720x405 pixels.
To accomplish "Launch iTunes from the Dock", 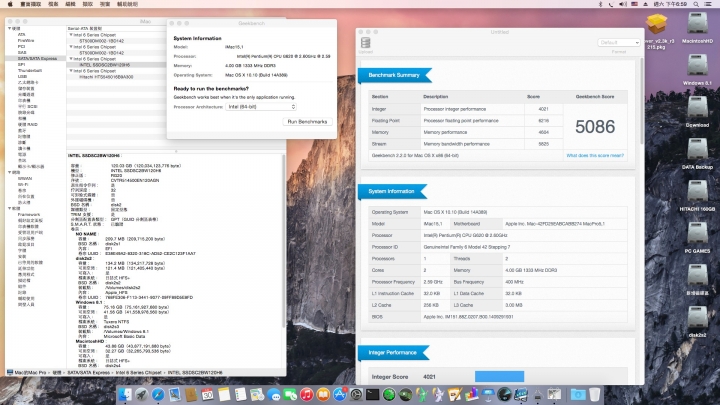I will [x=306, y=394].
